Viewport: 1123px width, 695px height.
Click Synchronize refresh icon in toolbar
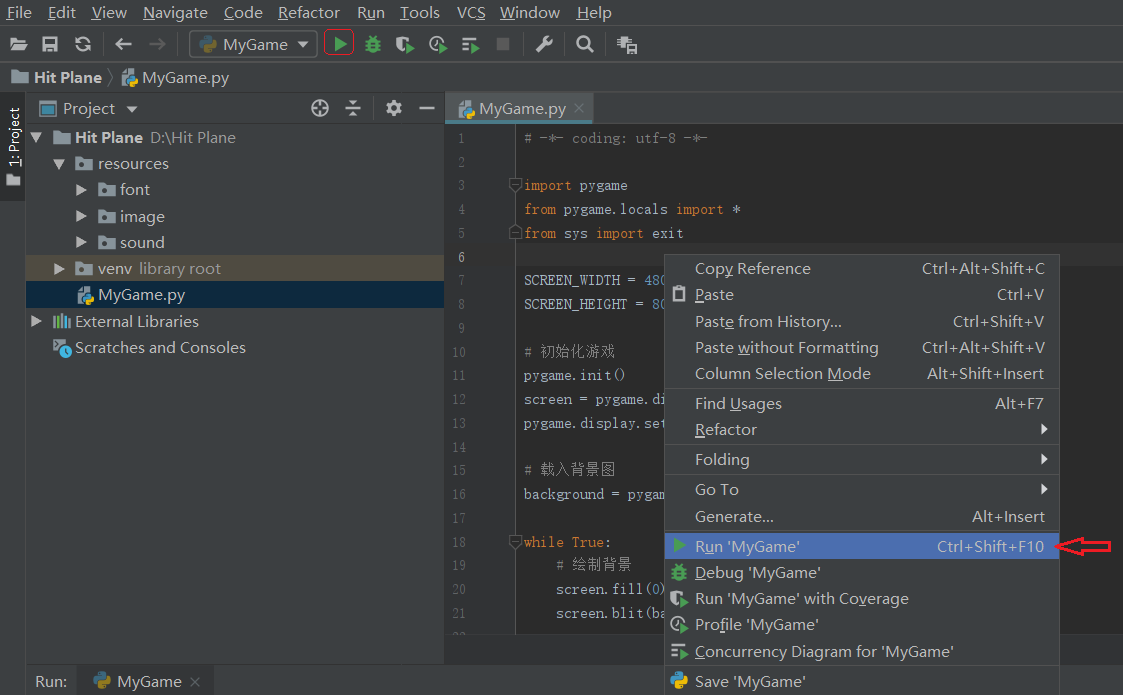pos(83,44)
